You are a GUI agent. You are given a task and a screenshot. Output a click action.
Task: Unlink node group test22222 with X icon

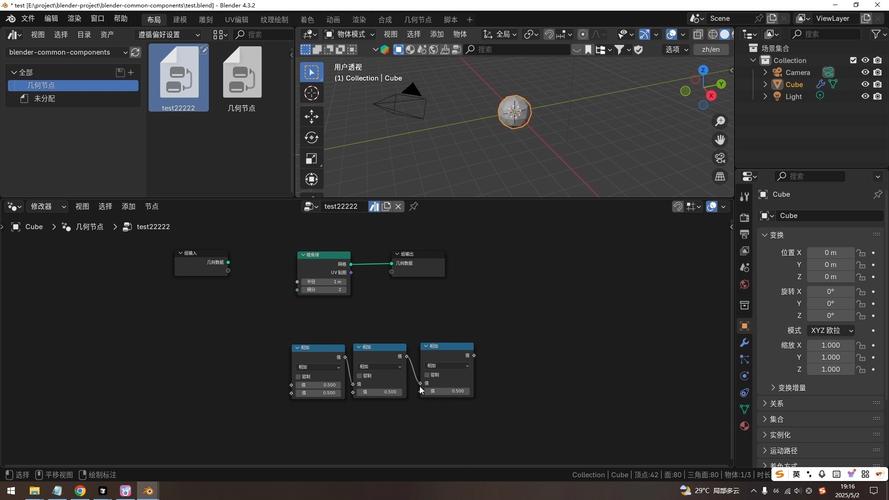[398, 206]
